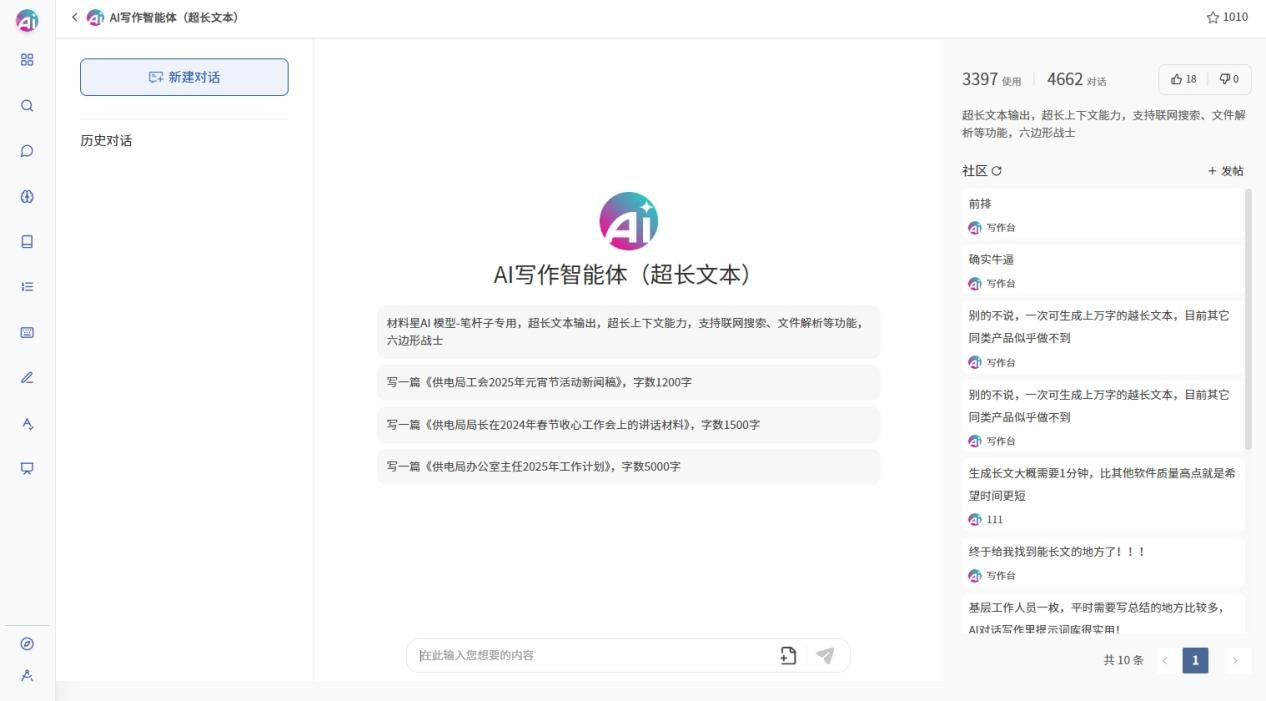Open post 终于给我找到能长文的地方了
Screen dimensions: 1266x701
1103,562
